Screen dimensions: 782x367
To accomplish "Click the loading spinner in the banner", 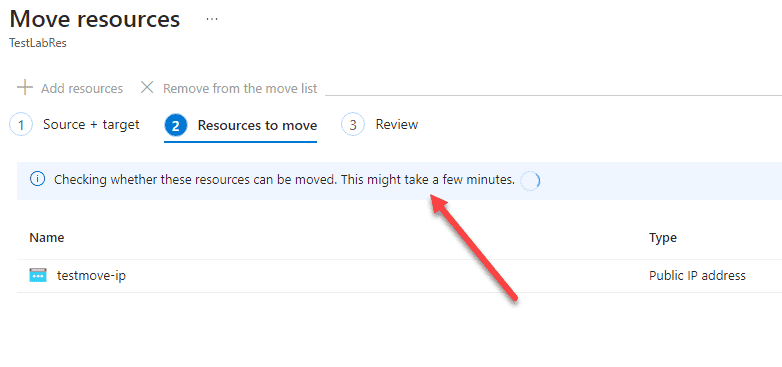I will [530, 181].
